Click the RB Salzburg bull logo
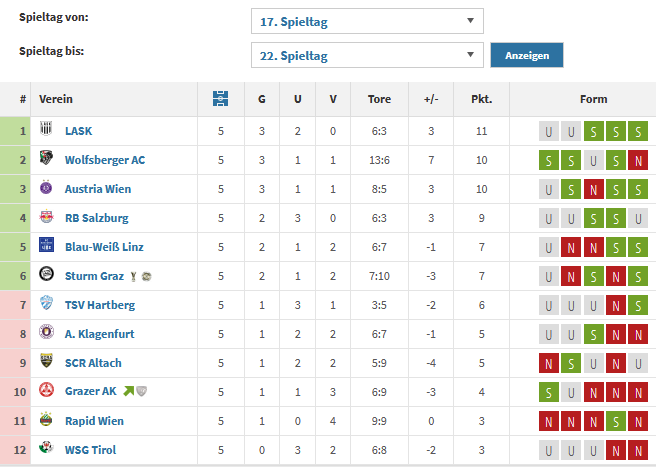This screenshot has width=656, height=467. point(46,216)
